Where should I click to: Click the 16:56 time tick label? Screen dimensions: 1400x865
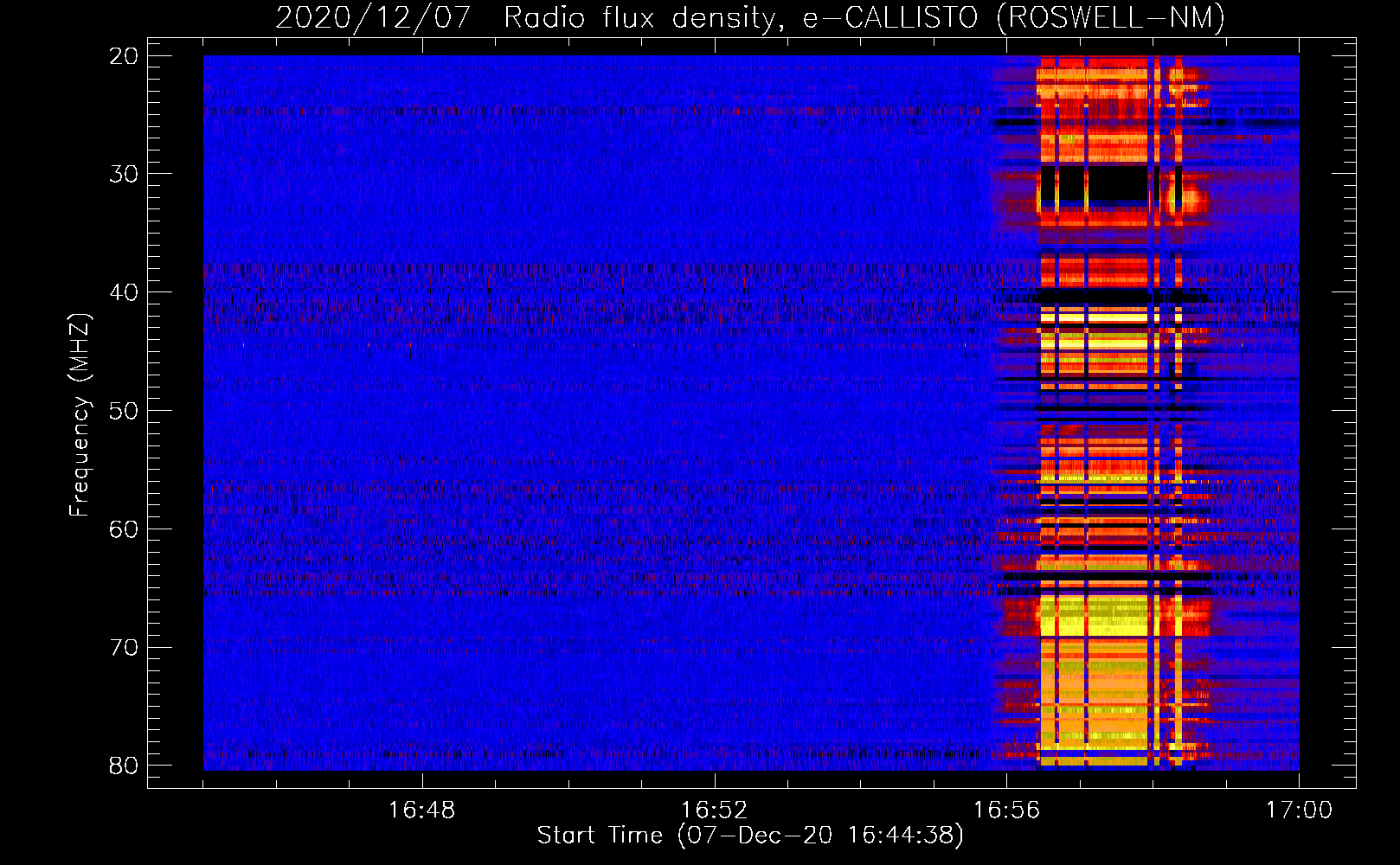1006,811
